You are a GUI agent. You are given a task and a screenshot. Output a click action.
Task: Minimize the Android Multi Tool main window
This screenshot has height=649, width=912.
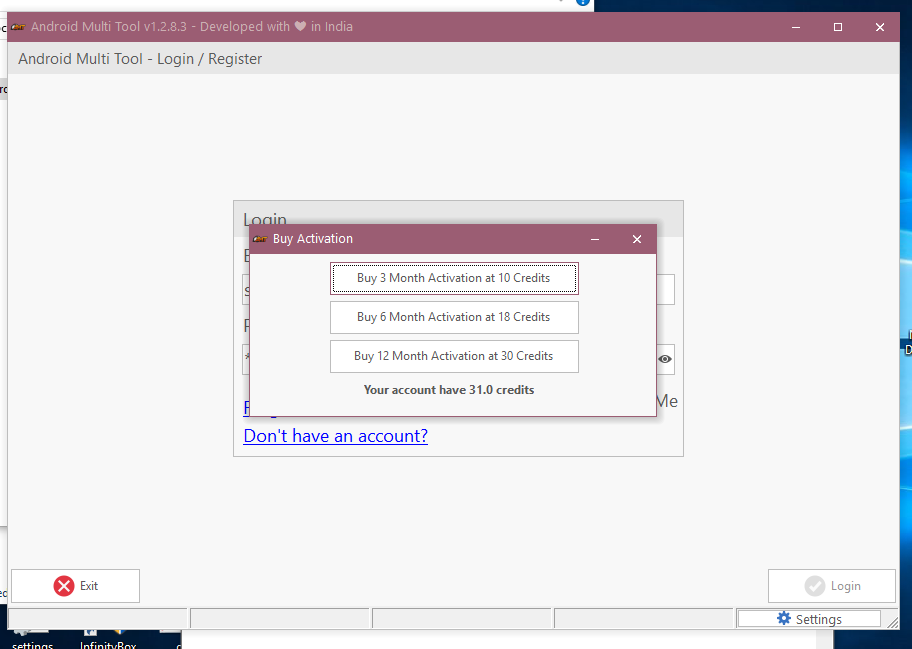click(796, 27)
